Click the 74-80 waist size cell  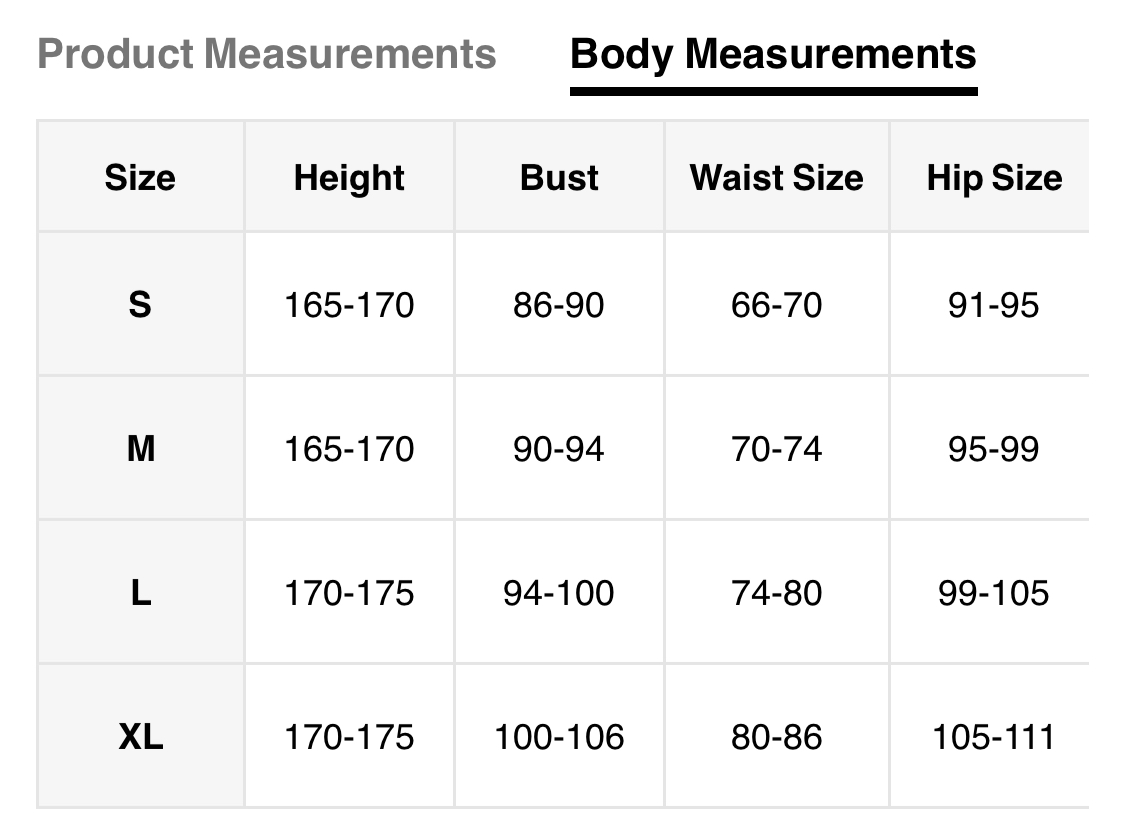tap(776, 593)
